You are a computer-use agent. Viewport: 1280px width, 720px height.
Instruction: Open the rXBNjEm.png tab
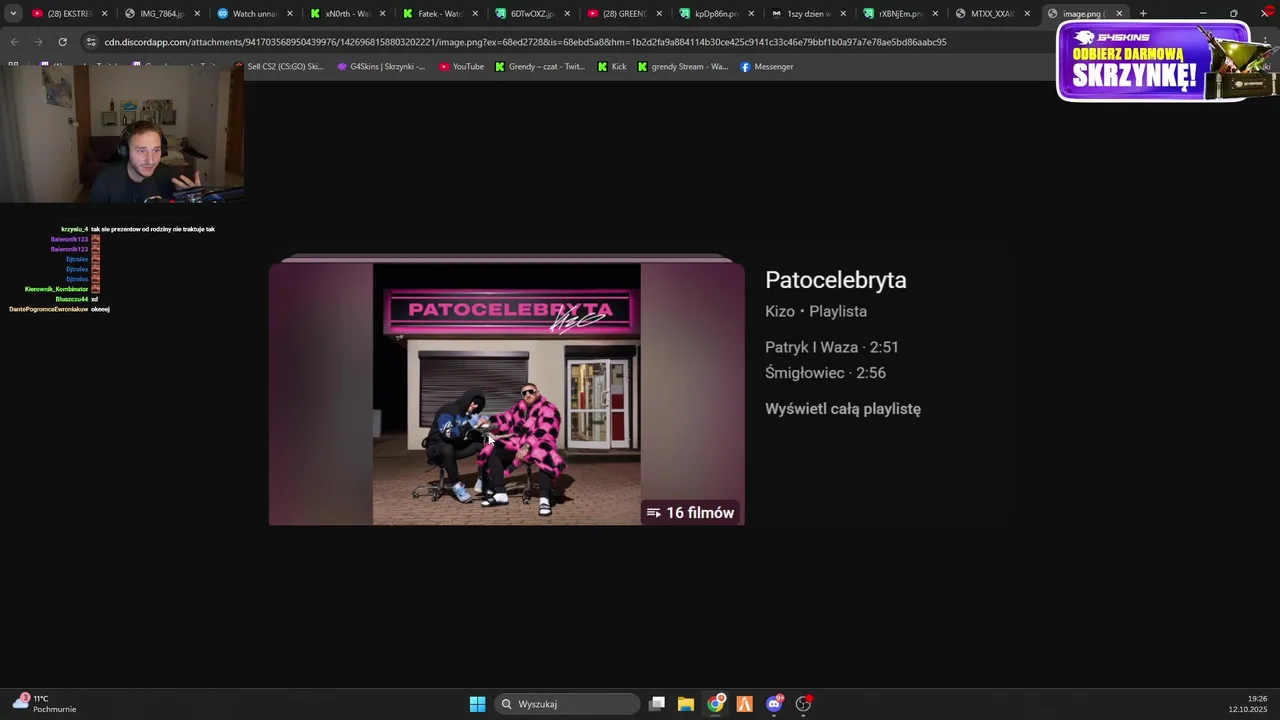(x=899, y=14)
